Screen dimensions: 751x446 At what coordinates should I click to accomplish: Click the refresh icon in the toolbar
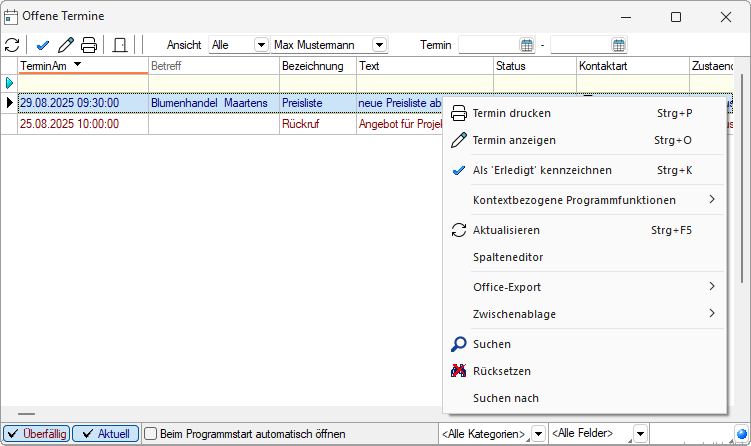click(x=12, y=45)
